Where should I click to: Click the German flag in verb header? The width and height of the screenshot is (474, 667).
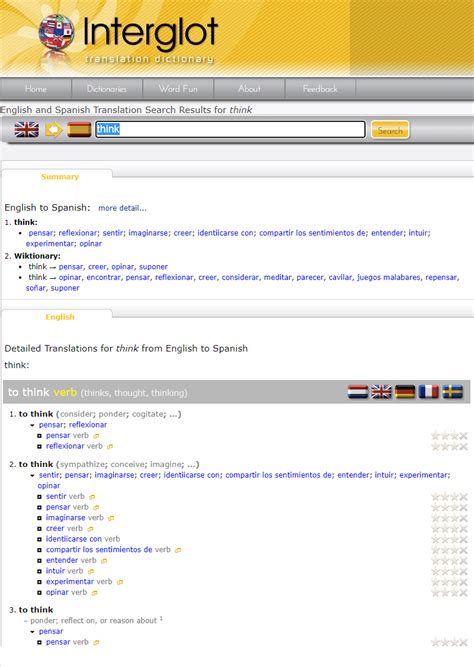tap(405, 392)
